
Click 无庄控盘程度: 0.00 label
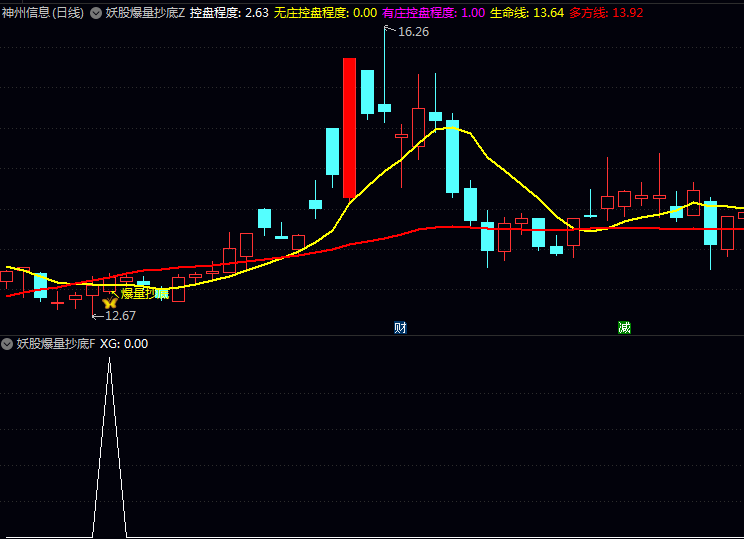pyautogui.click(x=326, y=13)
